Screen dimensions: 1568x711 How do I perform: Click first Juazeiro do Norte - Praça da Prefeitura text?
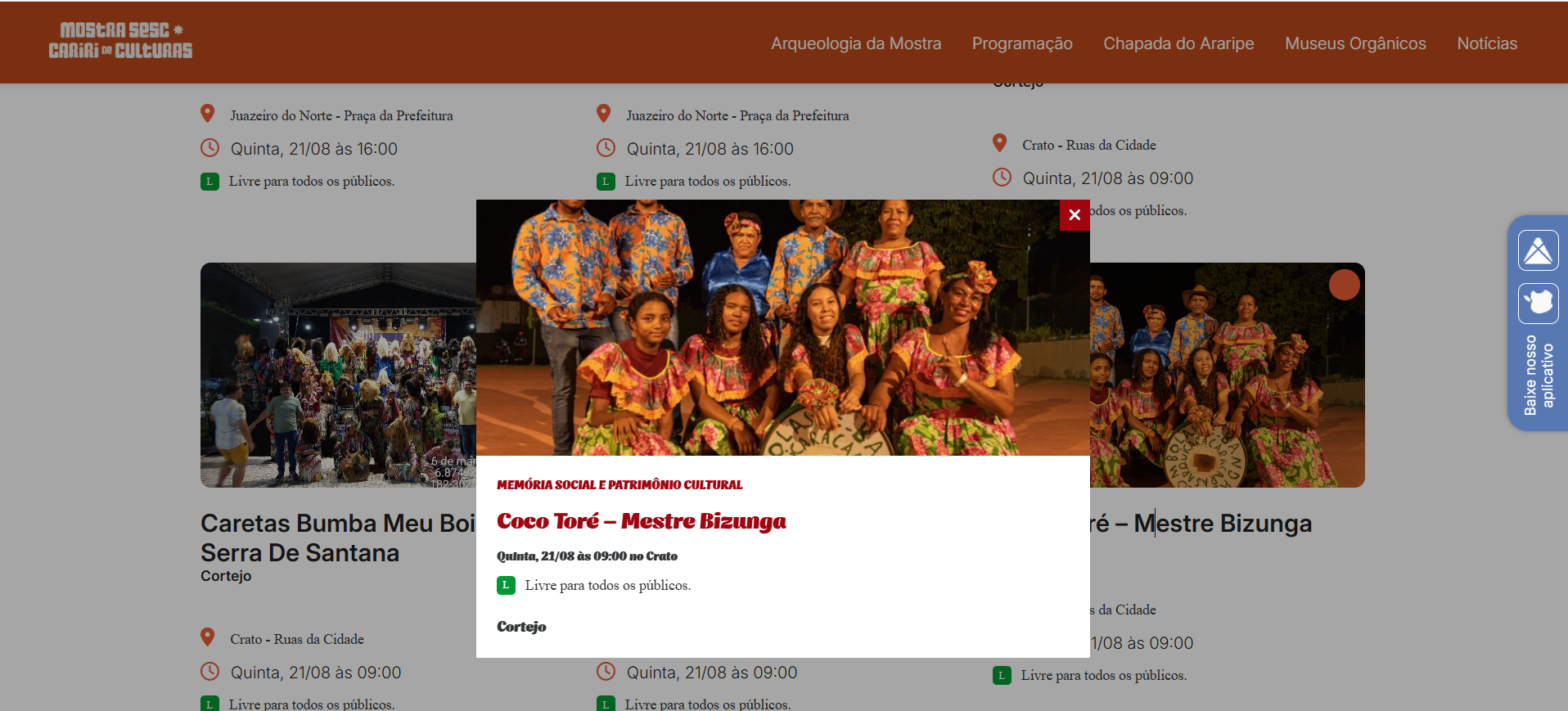coord(341,115)
